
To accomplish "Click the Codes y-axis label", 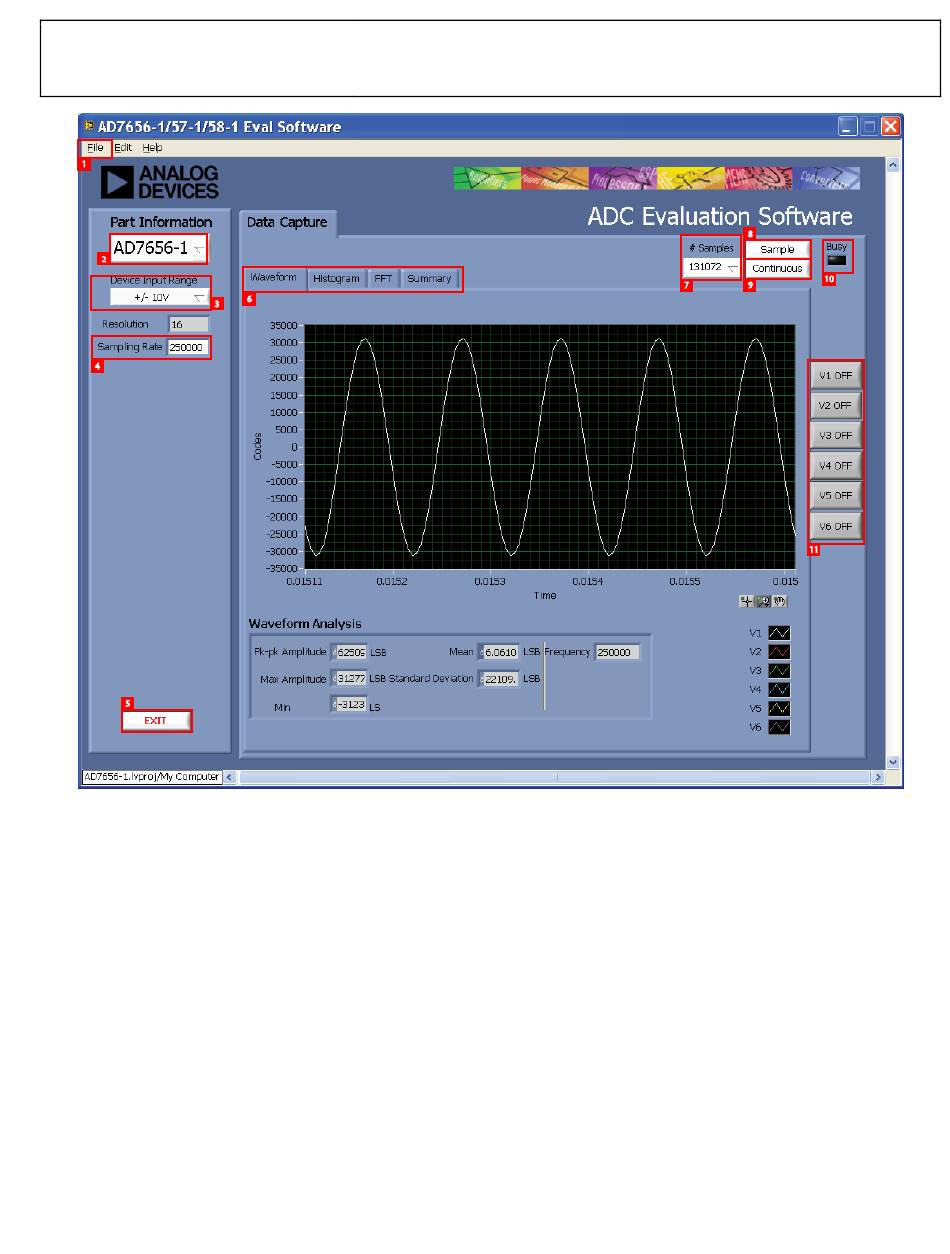I will 256,446.
